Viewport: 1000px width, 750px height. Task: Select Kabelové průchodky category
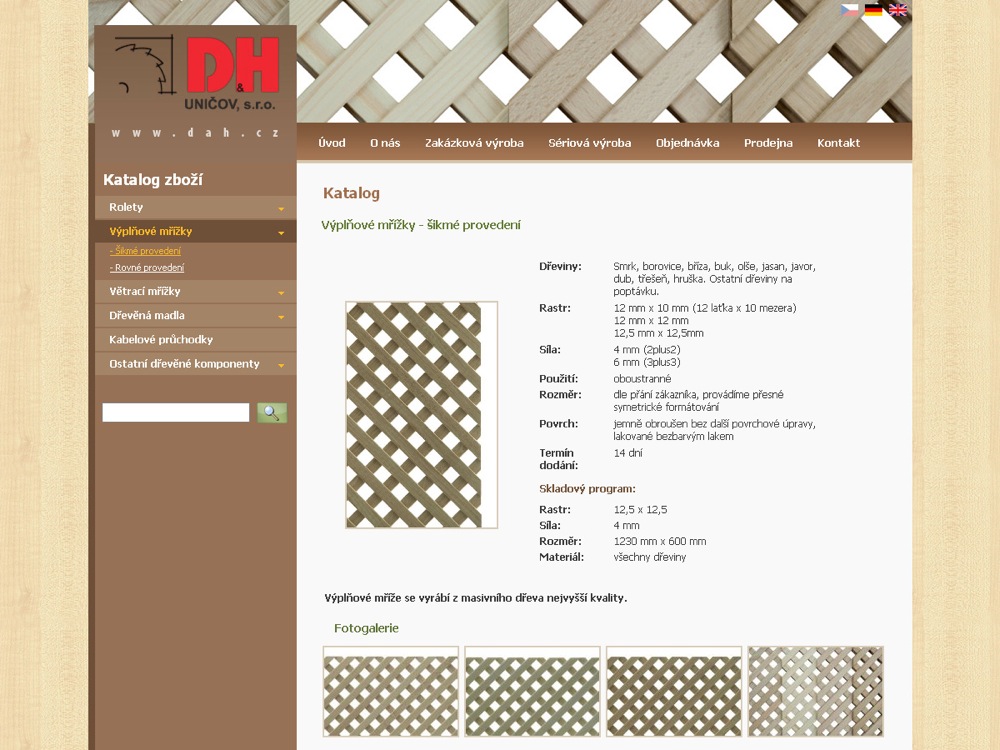coord(161,340)
